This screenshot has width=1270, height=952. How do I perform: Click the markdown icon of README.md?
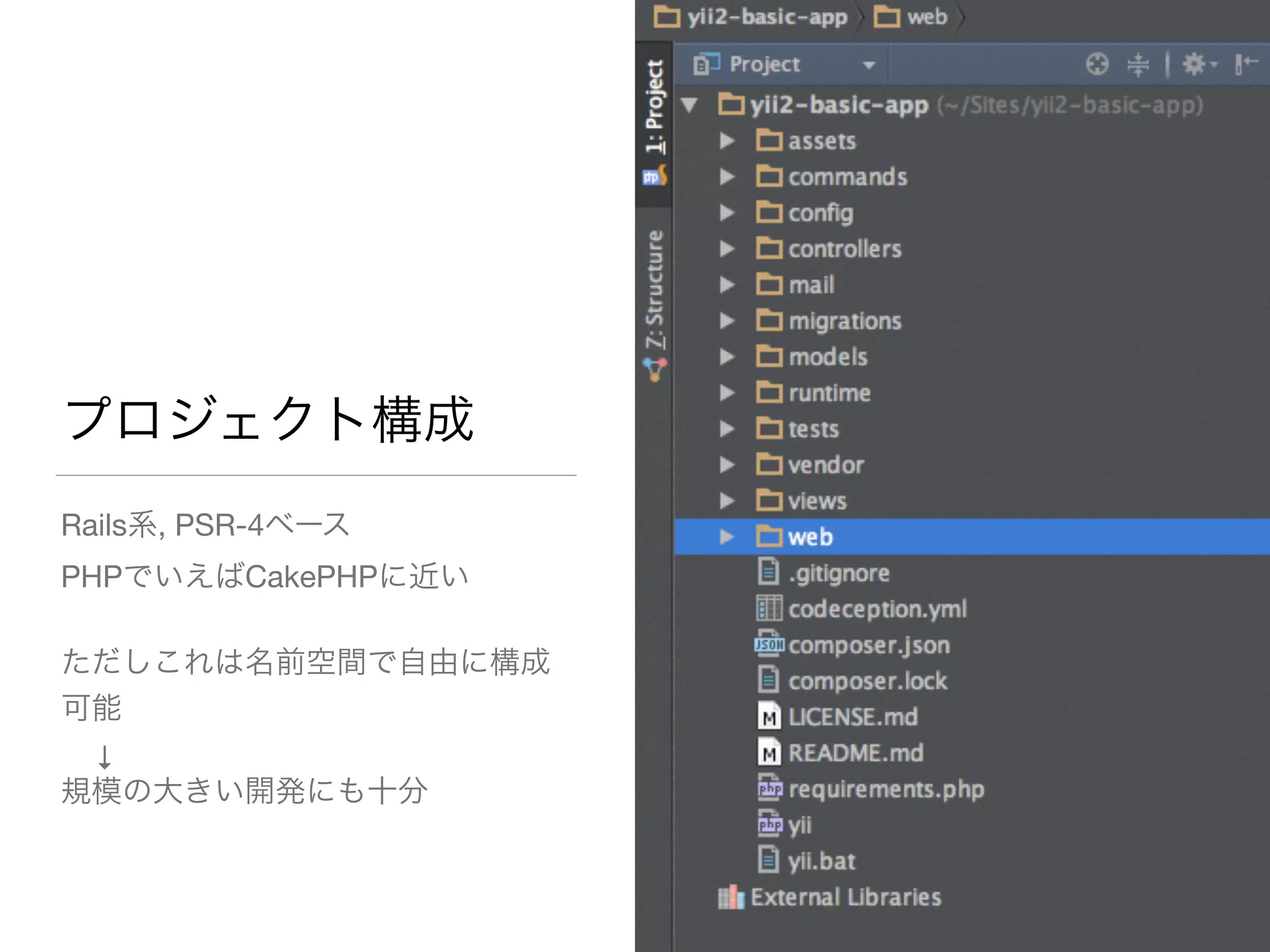coord(769,752)
